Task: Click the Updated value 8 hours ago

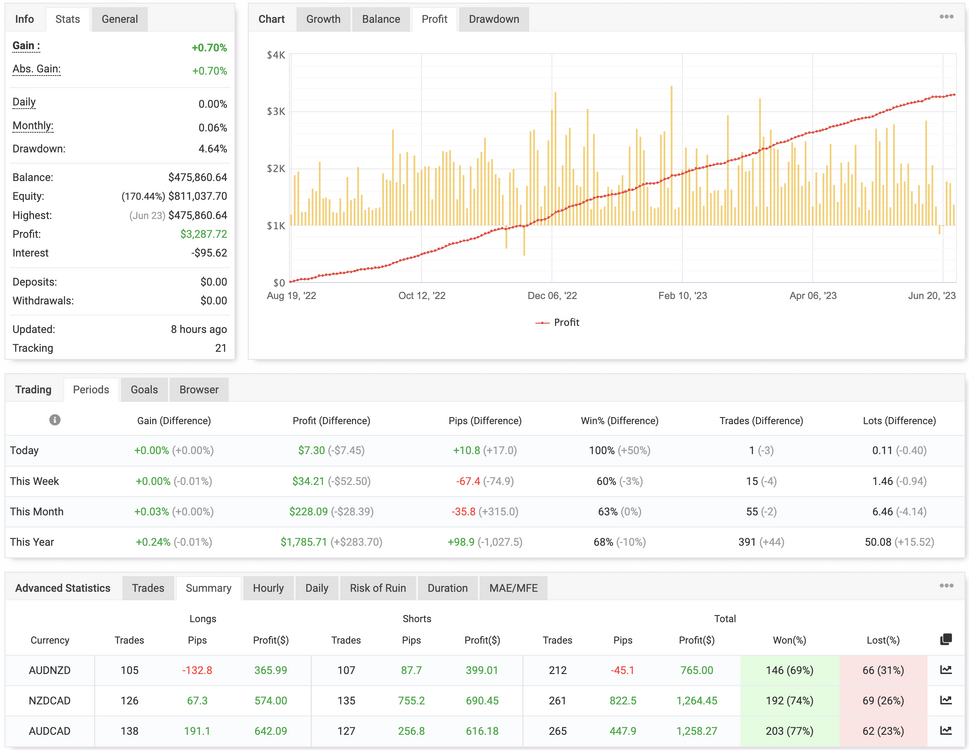Action: tap(199, 329)
